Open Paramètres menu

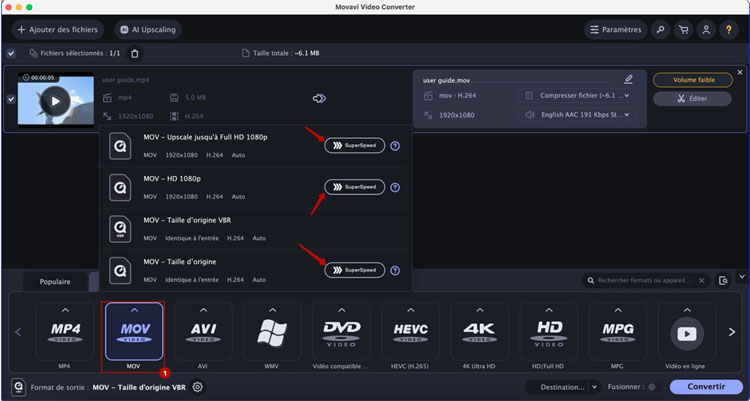click(x=615, y=30)
